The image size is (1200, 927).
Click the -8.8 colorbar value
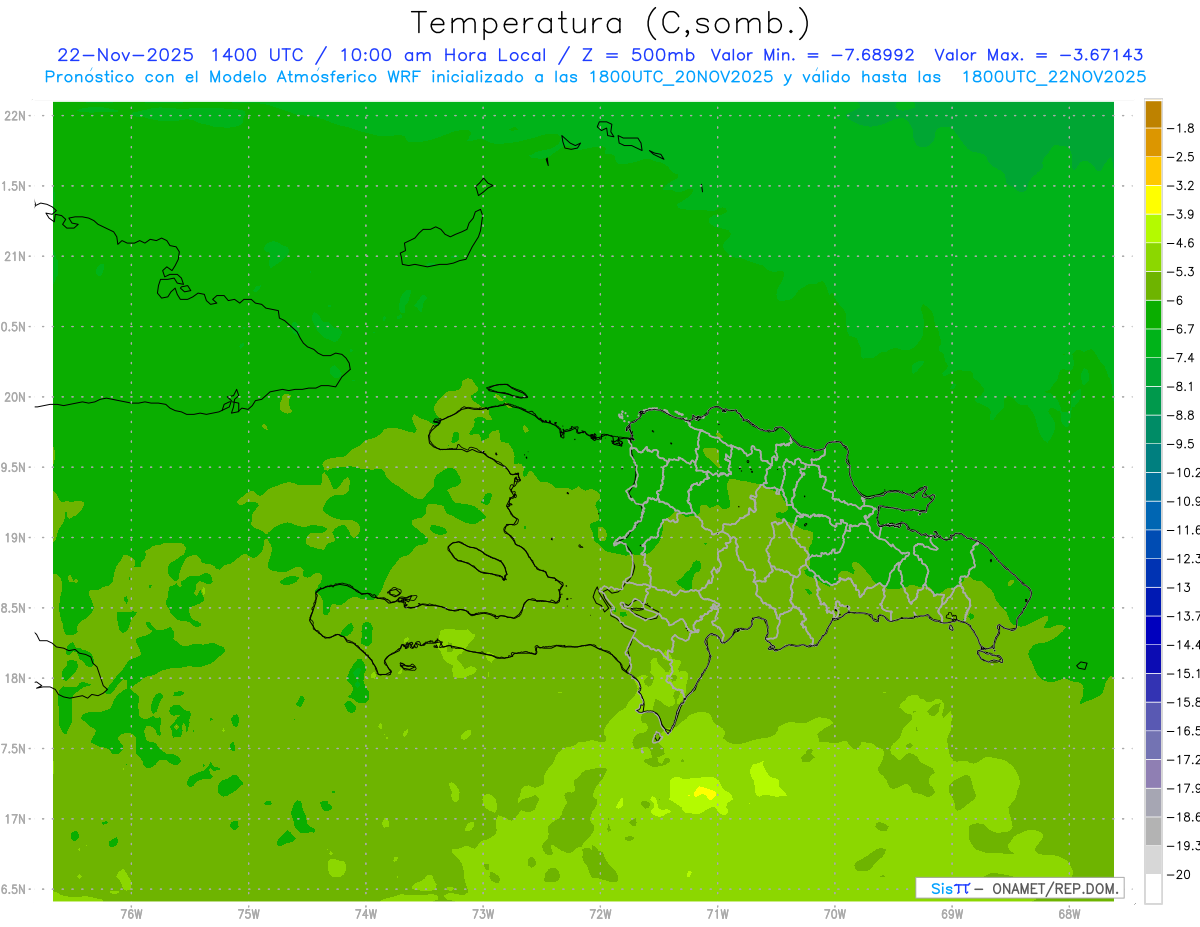[1181, 415]
